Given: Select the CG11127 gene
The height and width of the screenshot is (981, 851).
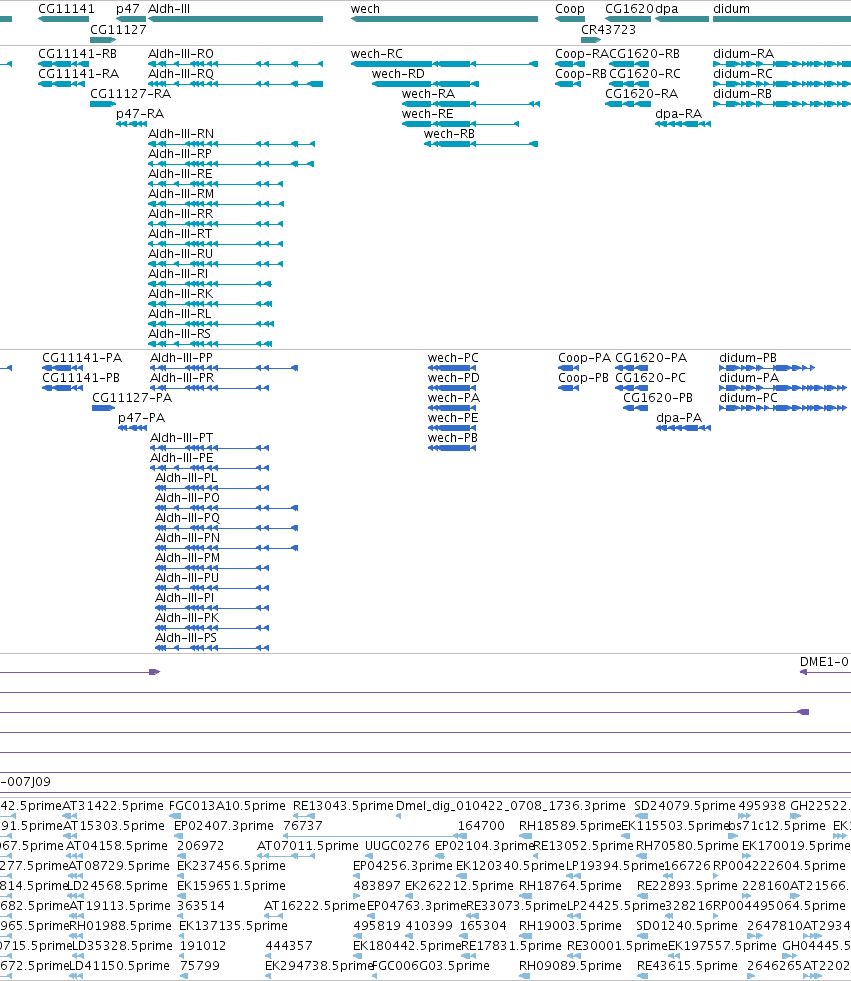Looking at the screenshot, I should pyautogui.click(x=103, y=39).
